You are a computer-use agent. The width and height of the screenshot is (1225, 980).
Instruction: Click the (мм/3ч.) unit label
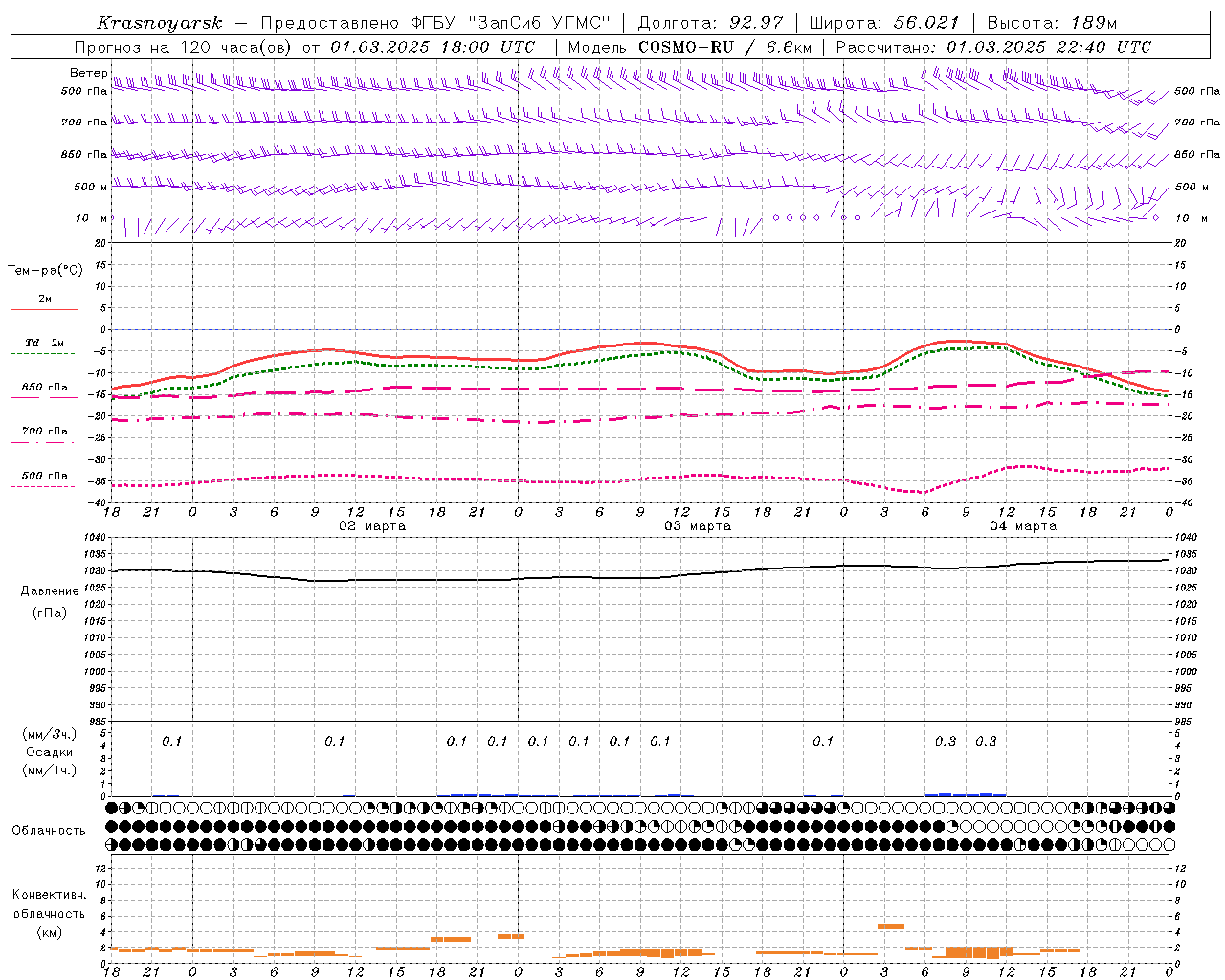pos(50,734)
